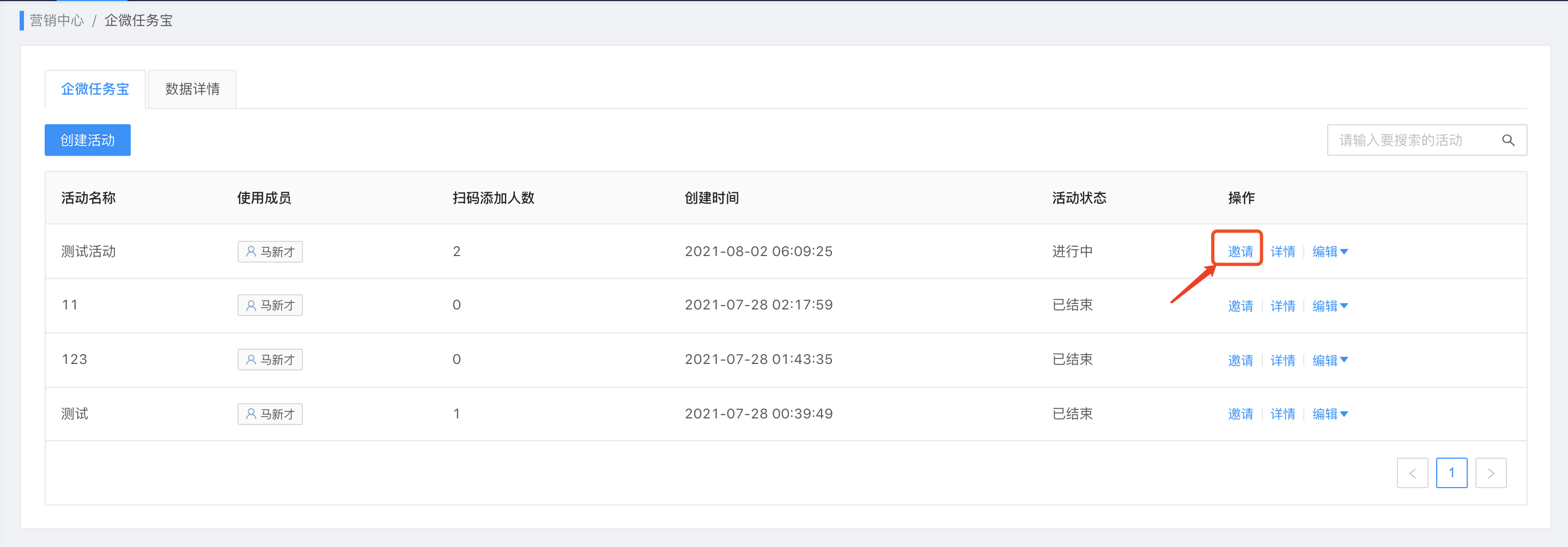Go to the previous page arrow
This screenshot has height=547, width=1568.
(x=1412, y=473)
